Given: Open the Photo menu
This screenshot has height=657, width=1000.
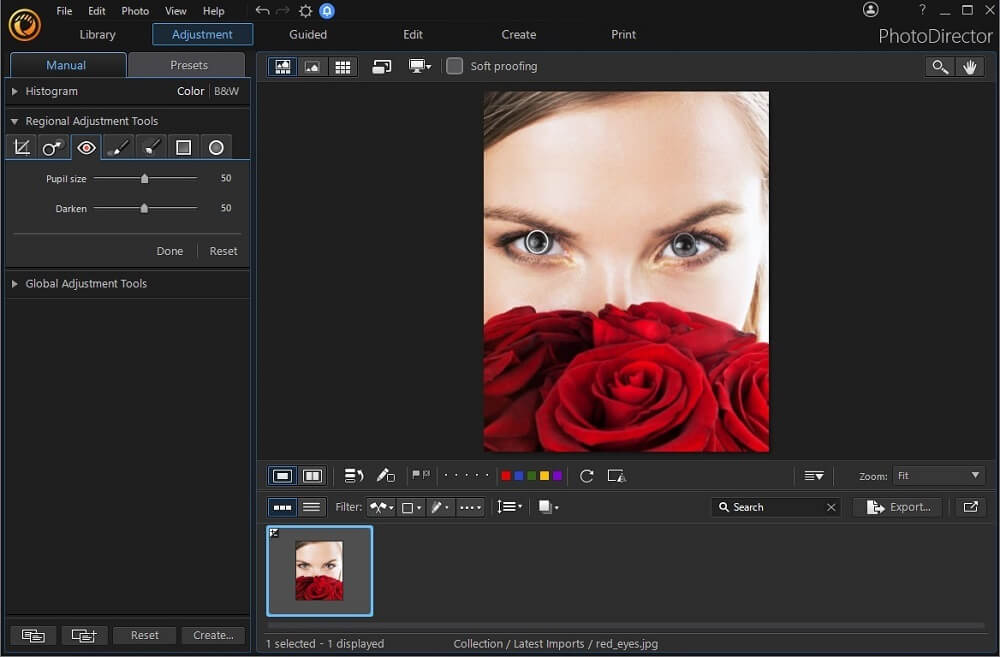Looking at the screenshot, I should (x=134, y=11).
